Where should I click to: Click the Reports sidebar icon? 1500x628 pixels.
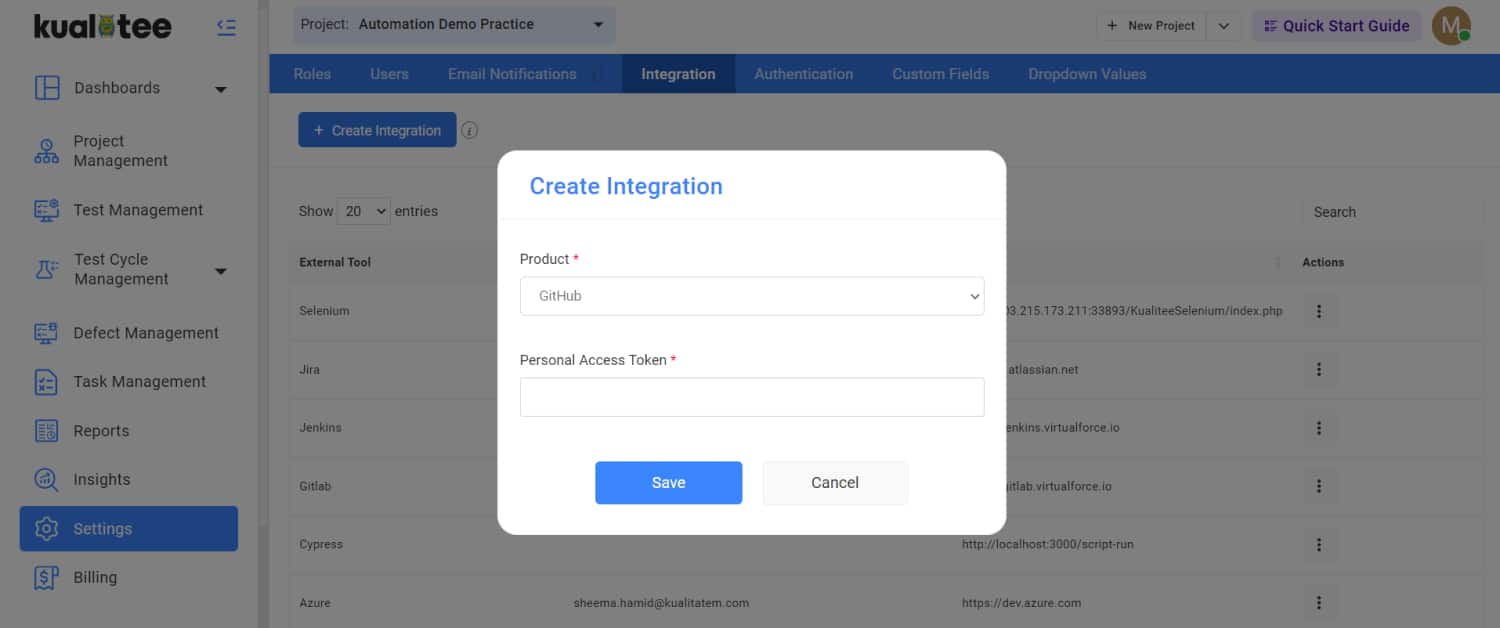tap(47, 431)
